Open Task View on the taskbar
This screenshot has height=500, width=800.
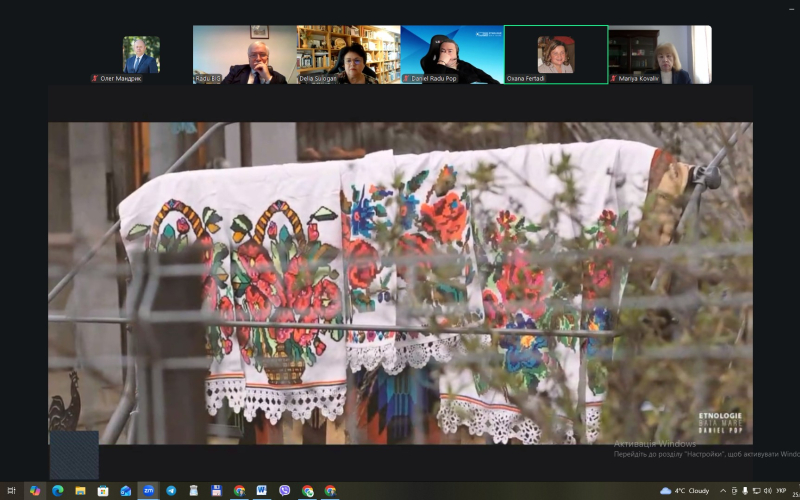pos(12,491)
